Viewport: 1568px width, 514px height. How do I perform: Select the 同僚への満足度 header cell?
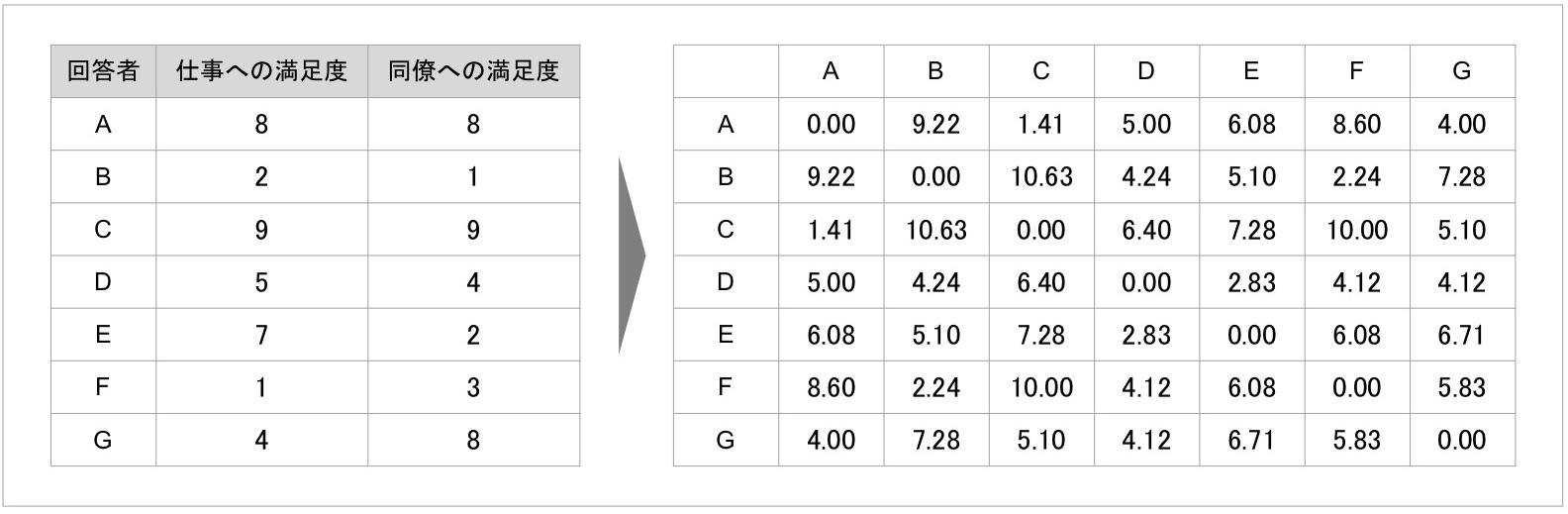point(473,71)
